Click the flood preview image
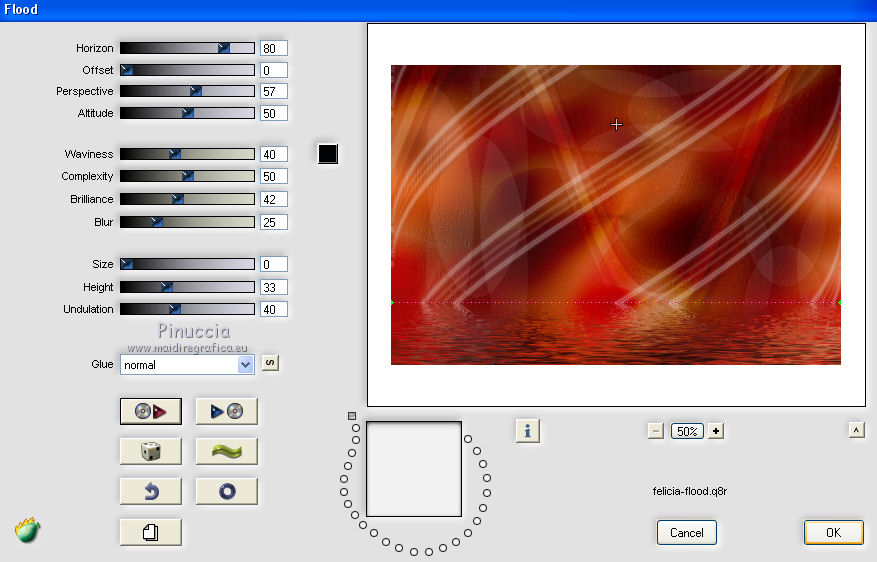 pyautogui.click(x=616, y=215)
